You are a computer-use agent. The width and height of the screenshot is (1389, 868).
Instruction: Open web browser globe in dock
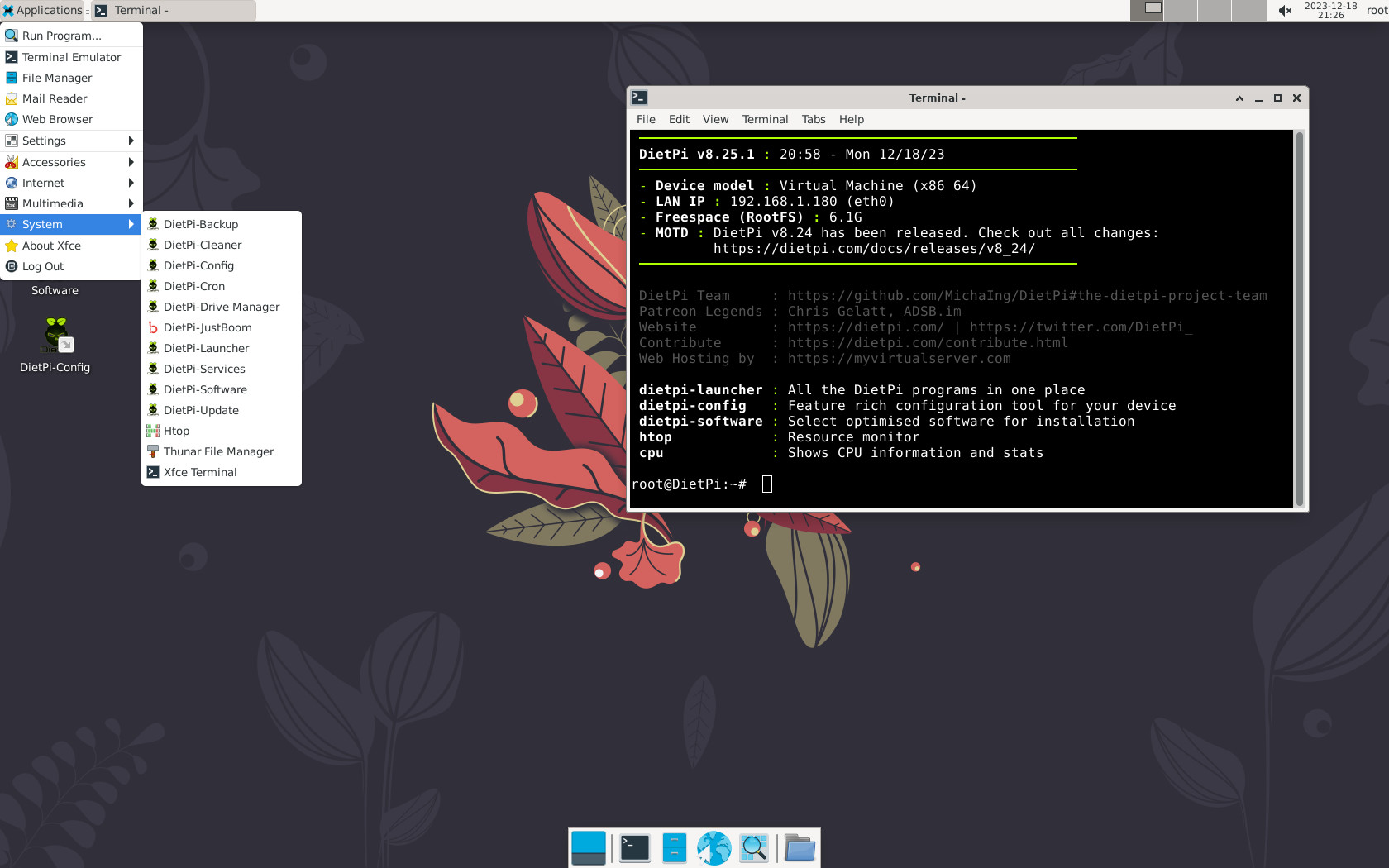click(714, 848)
